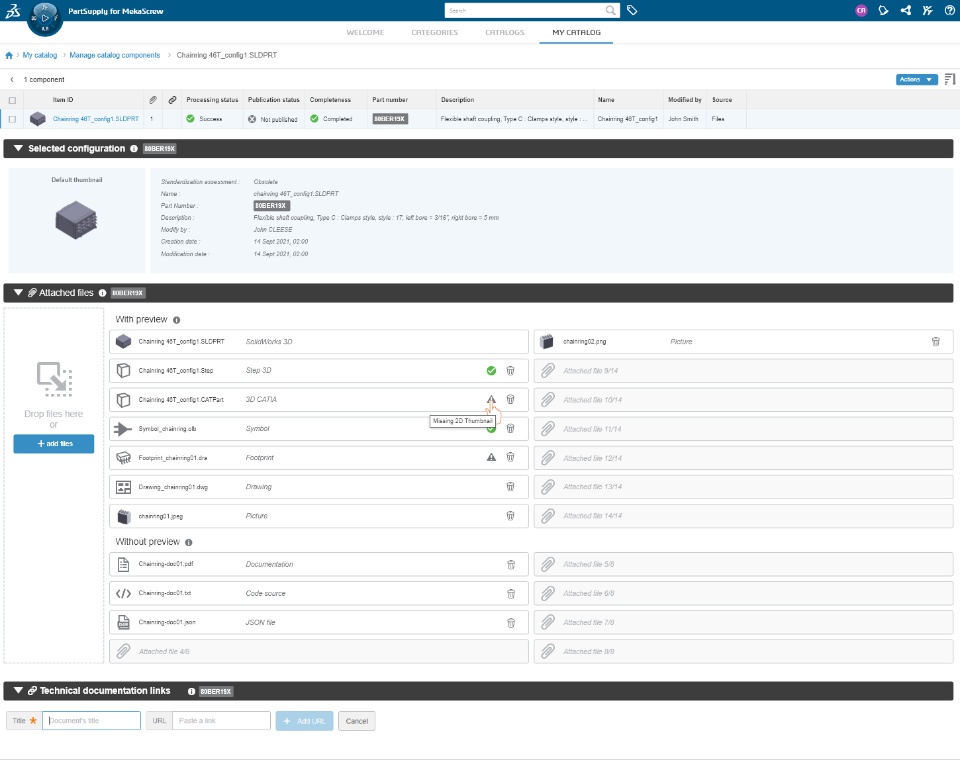
Task: Open the share icon in top bar
Action: [x=906, y=10]
